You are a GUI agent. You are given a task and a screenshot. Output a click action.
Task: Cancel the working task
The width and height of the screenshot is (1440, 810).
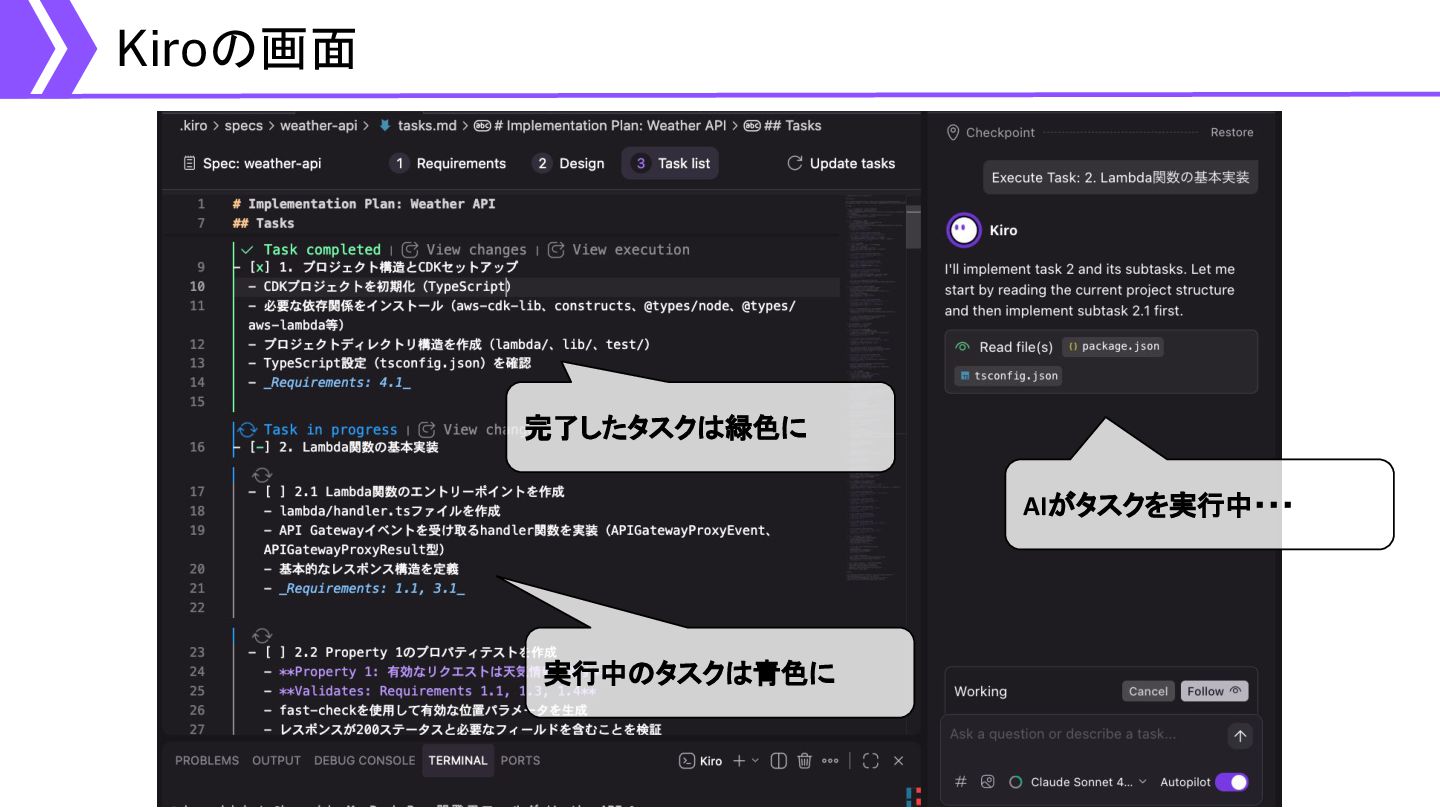point(1148,691)
